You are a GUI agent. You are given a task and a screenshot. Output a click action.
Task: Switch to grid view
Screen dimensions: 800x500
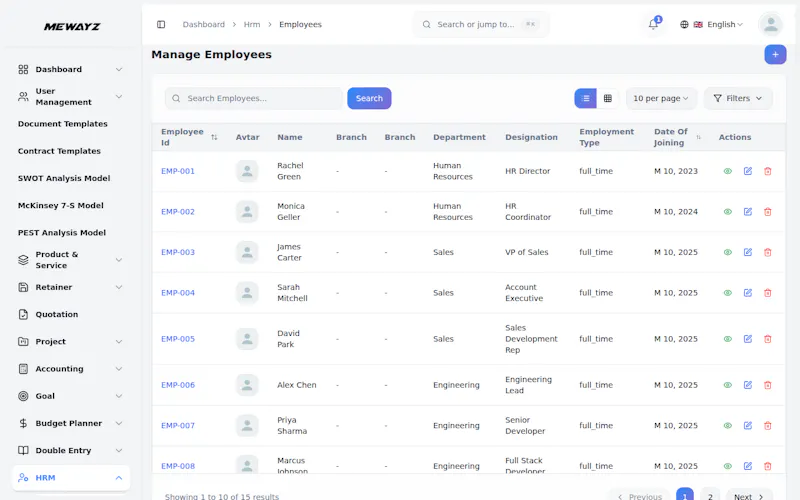[x=608, y=98]
